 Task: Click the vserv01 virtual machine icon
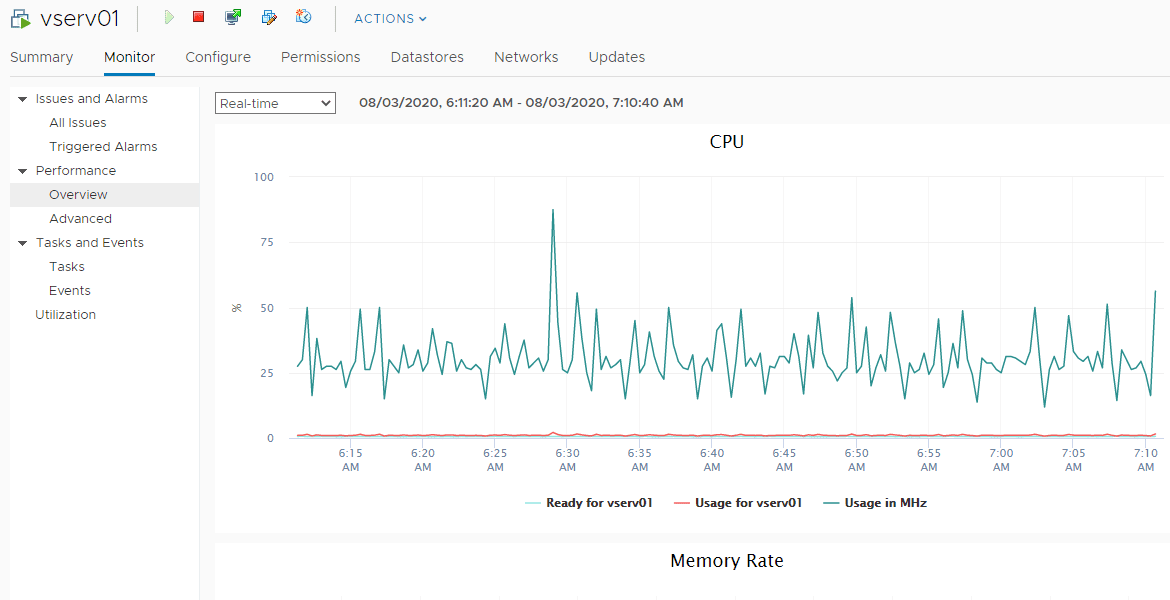pyautogui.click(x=20, y=18)
